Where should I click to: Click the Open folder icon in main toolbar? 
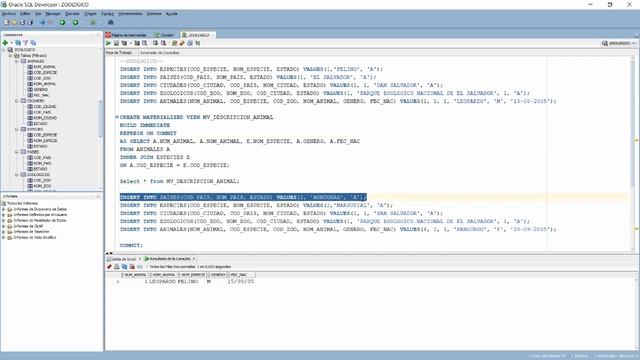point(14,22)
